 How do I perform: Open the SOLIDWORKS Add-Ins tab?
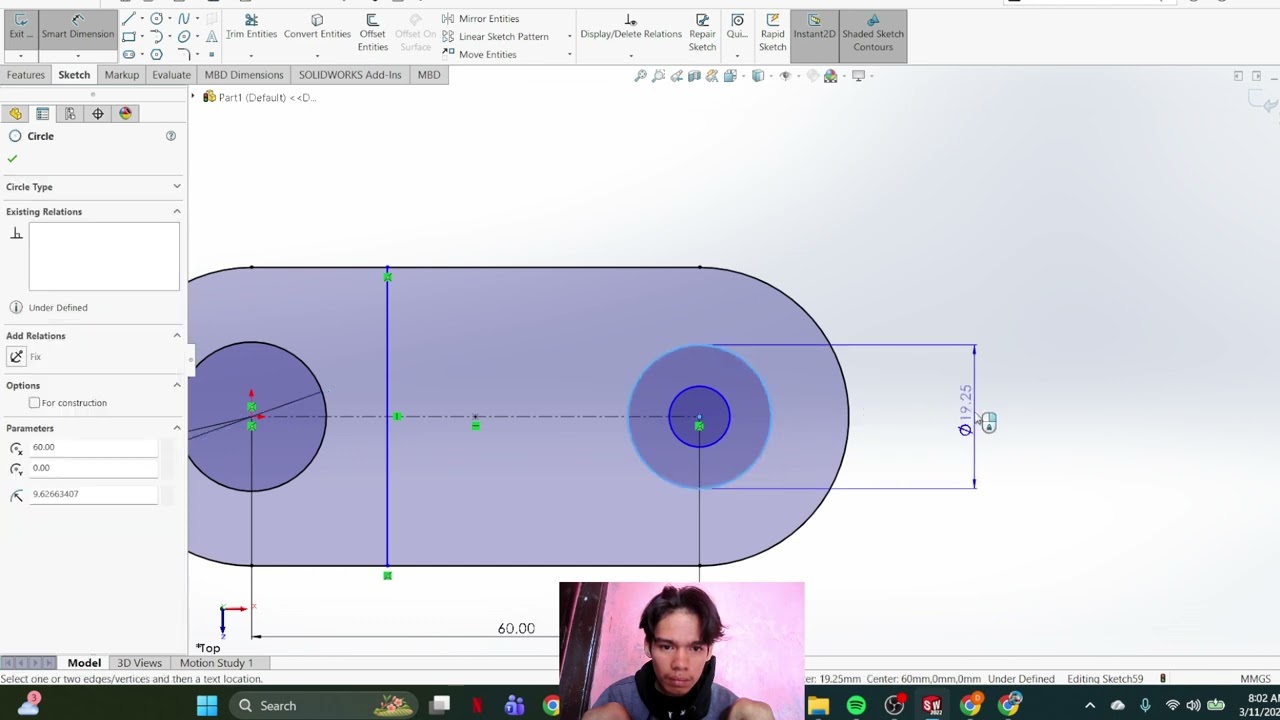(x=350, y=75)
